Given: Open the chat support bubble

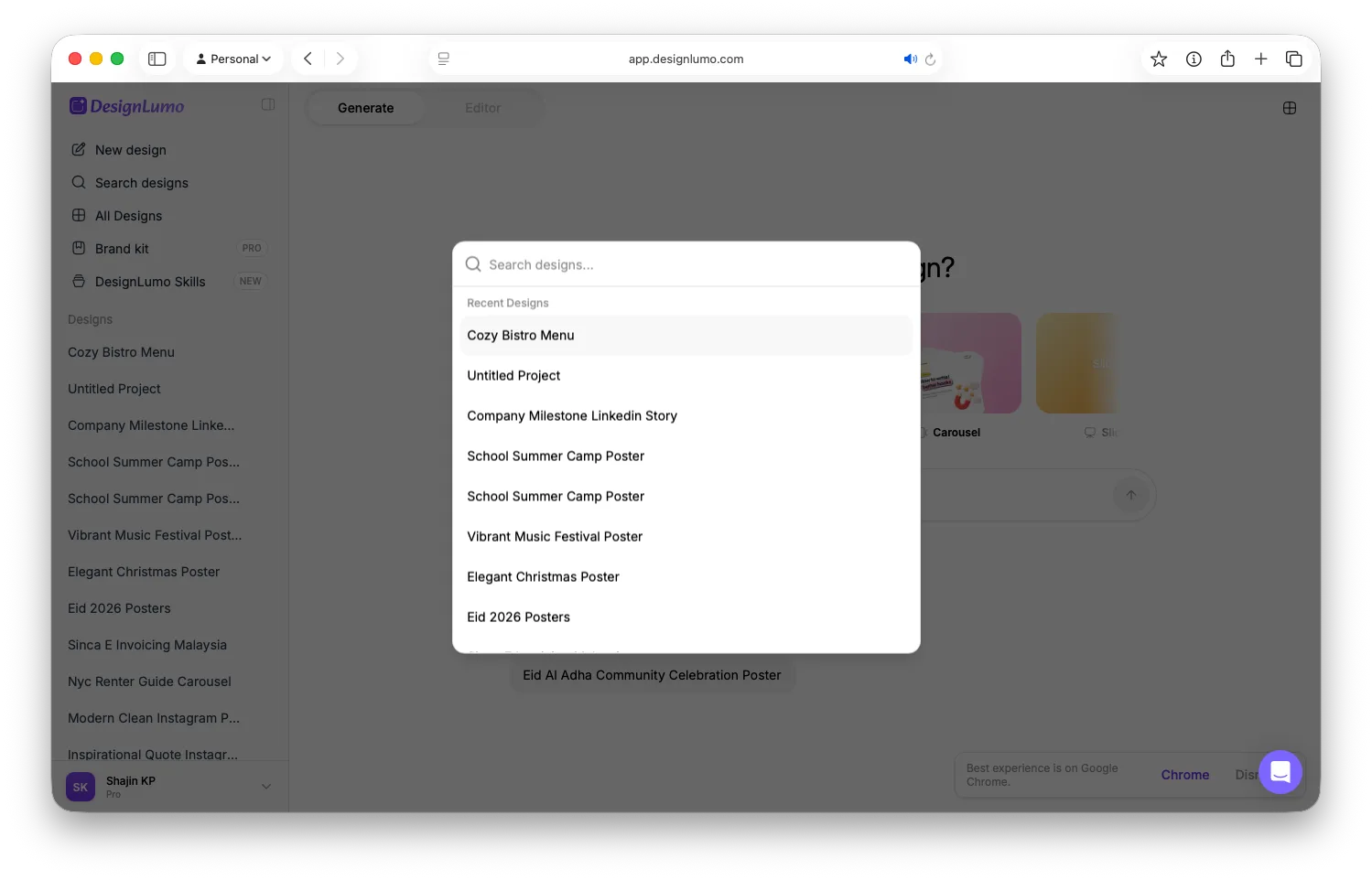Looking at the screenshot, I should pyautogui.click(x=1280, y=772).
